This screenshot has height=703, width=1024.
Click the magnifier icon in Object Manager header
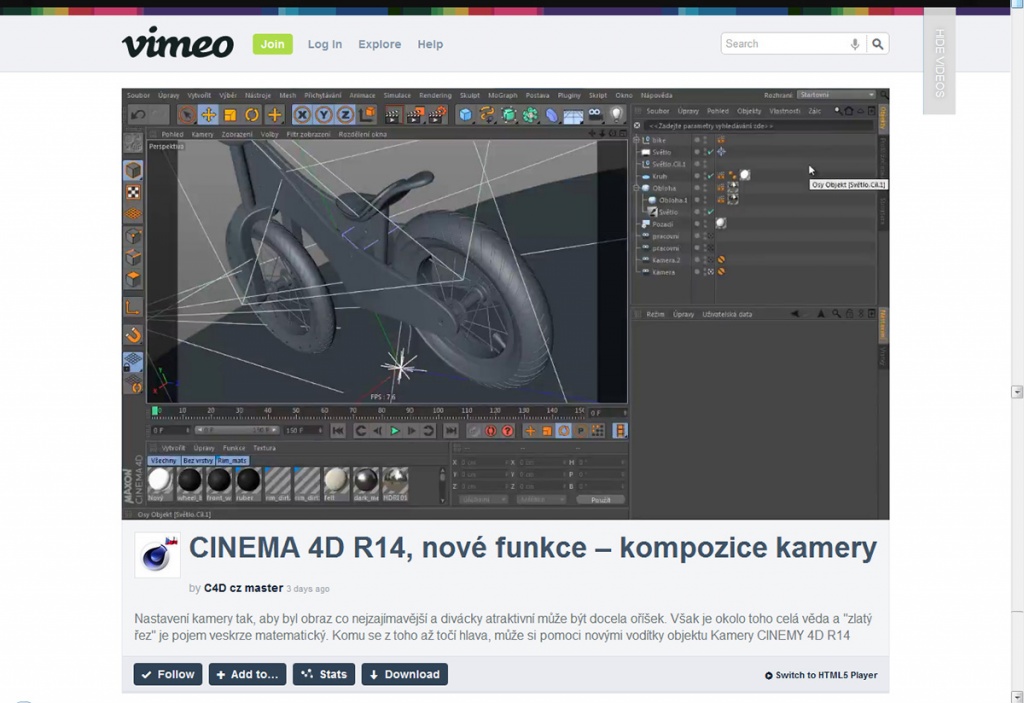[x=838, y=111]
